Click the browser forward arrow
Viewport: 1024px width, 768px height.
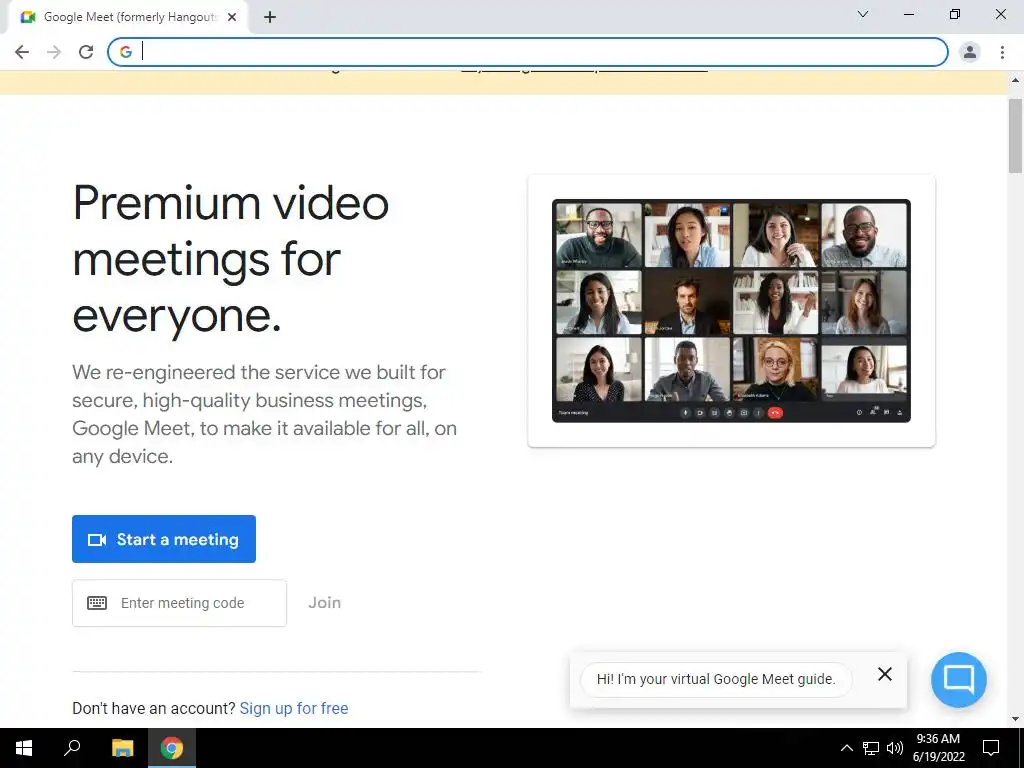tap(54, 52)
